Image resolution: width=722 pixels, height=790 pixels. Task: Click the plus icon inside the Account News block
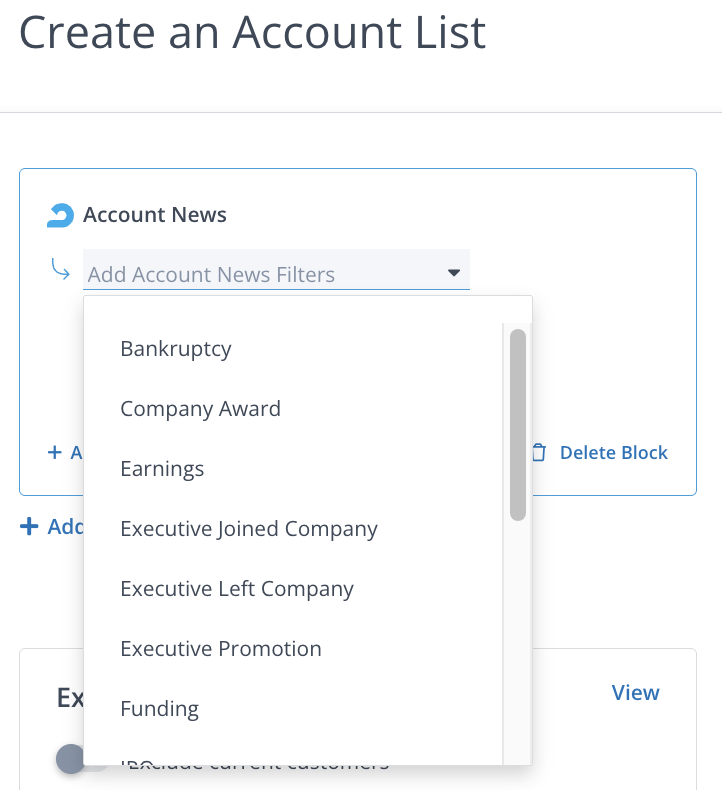click(55, 453)
